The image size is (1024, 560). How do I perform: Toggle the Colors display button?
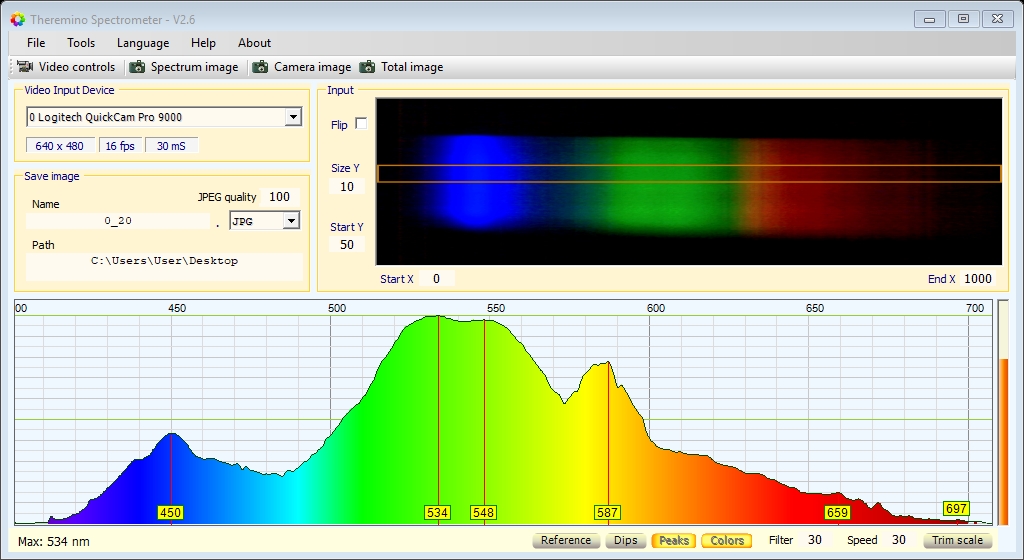click(x=727, y=540)
